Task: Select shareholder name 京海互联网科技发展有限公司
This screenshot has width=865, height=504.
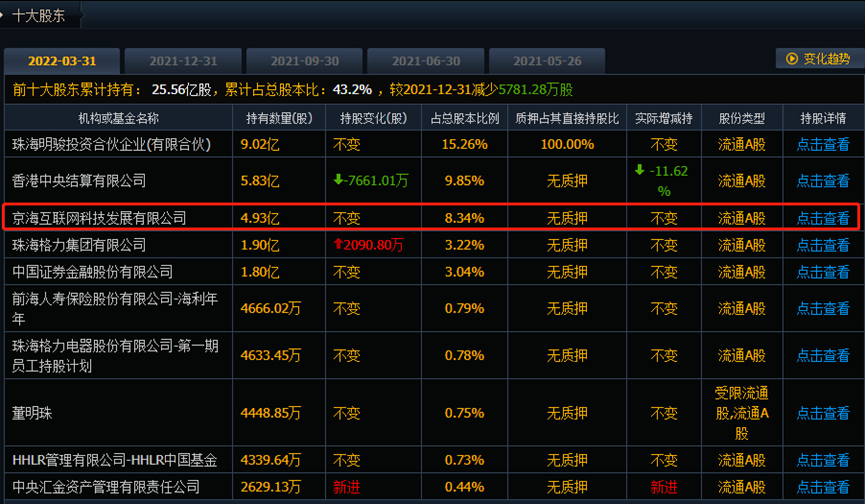Action: point(99,218)
